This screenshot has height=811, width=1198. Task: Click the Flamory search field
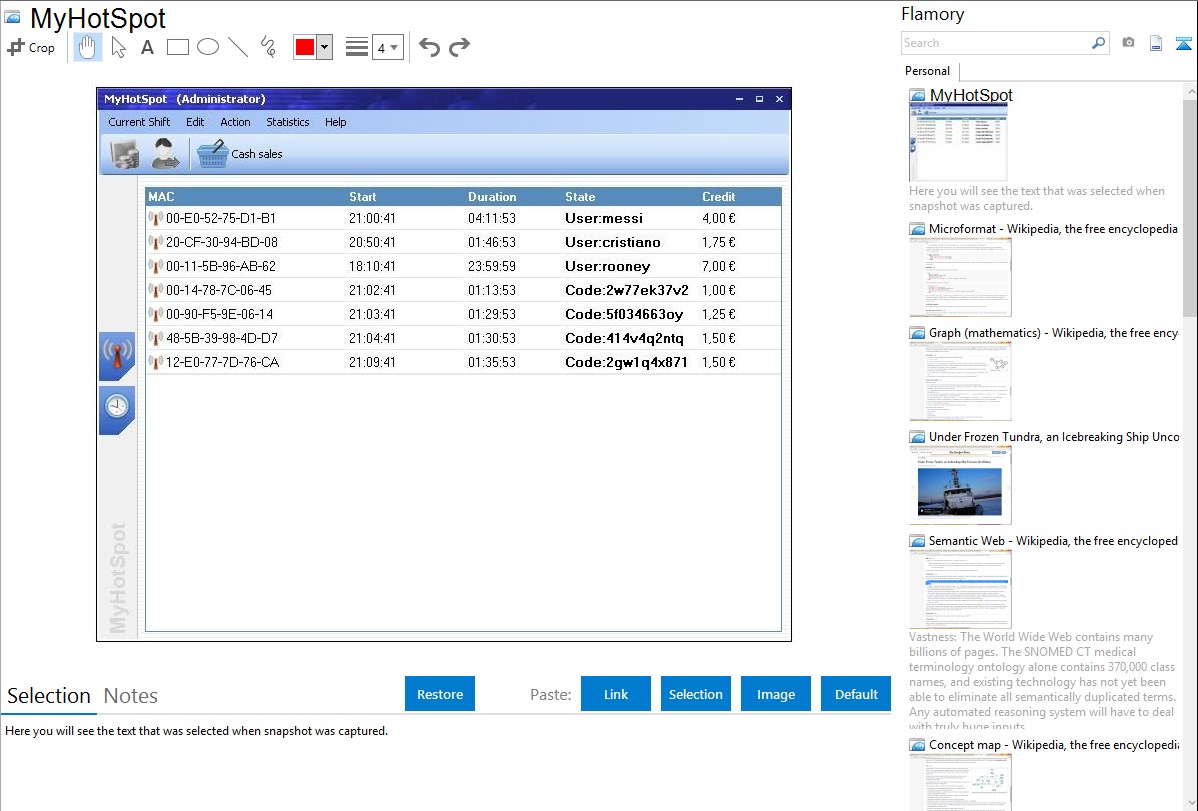pyautogui.click(x=995, y=43)
